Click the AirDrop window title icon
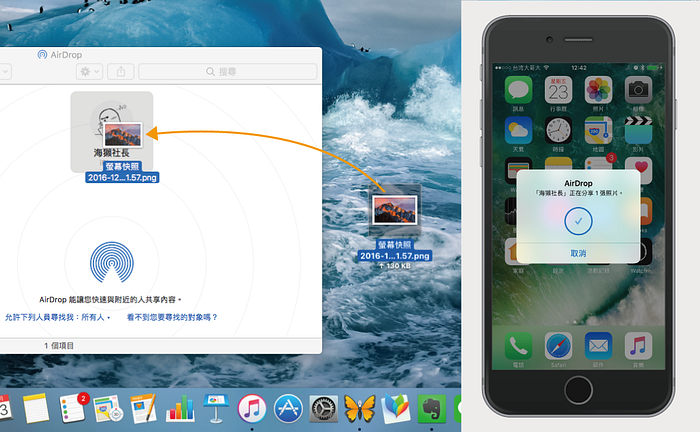The width and height of the screenshot is (700, 432). [42, 55]
